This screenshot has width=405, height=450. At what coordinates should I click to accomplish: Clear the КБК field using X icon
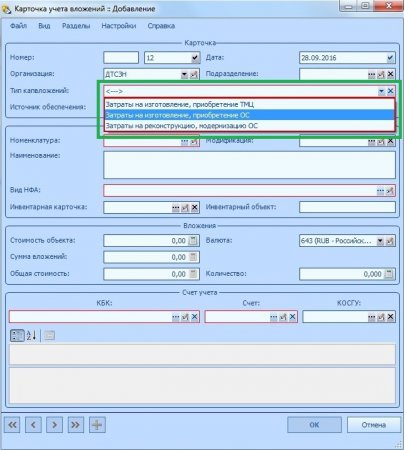pos(195,317)
